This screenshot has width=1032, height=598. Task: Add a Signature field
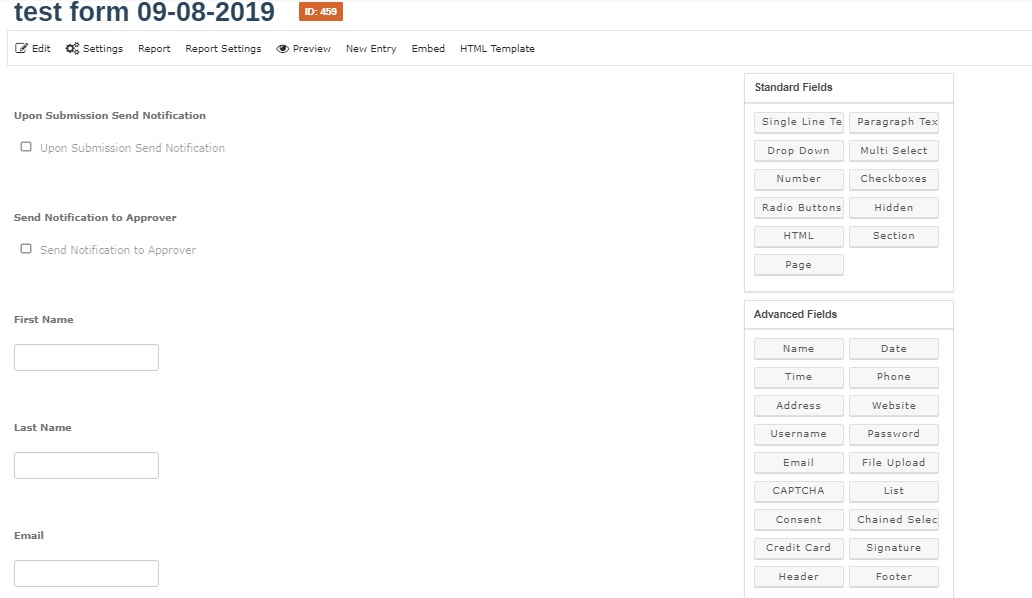pos(894,548)
